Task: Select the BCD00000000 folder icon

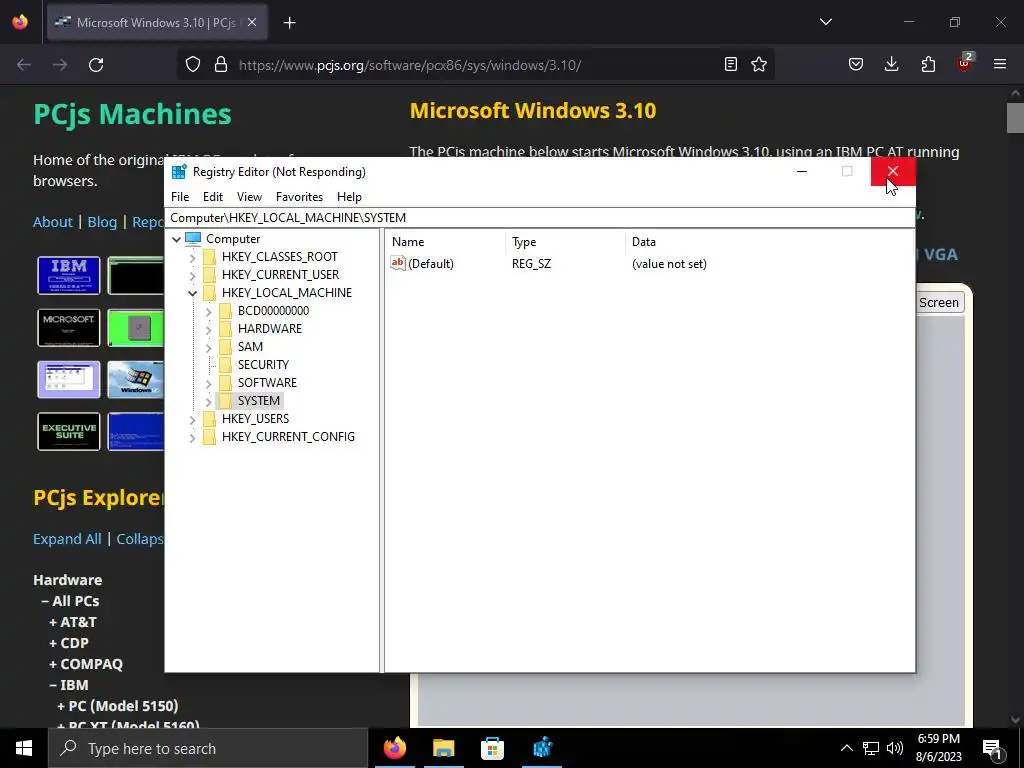Action: [x=225, y=310]
